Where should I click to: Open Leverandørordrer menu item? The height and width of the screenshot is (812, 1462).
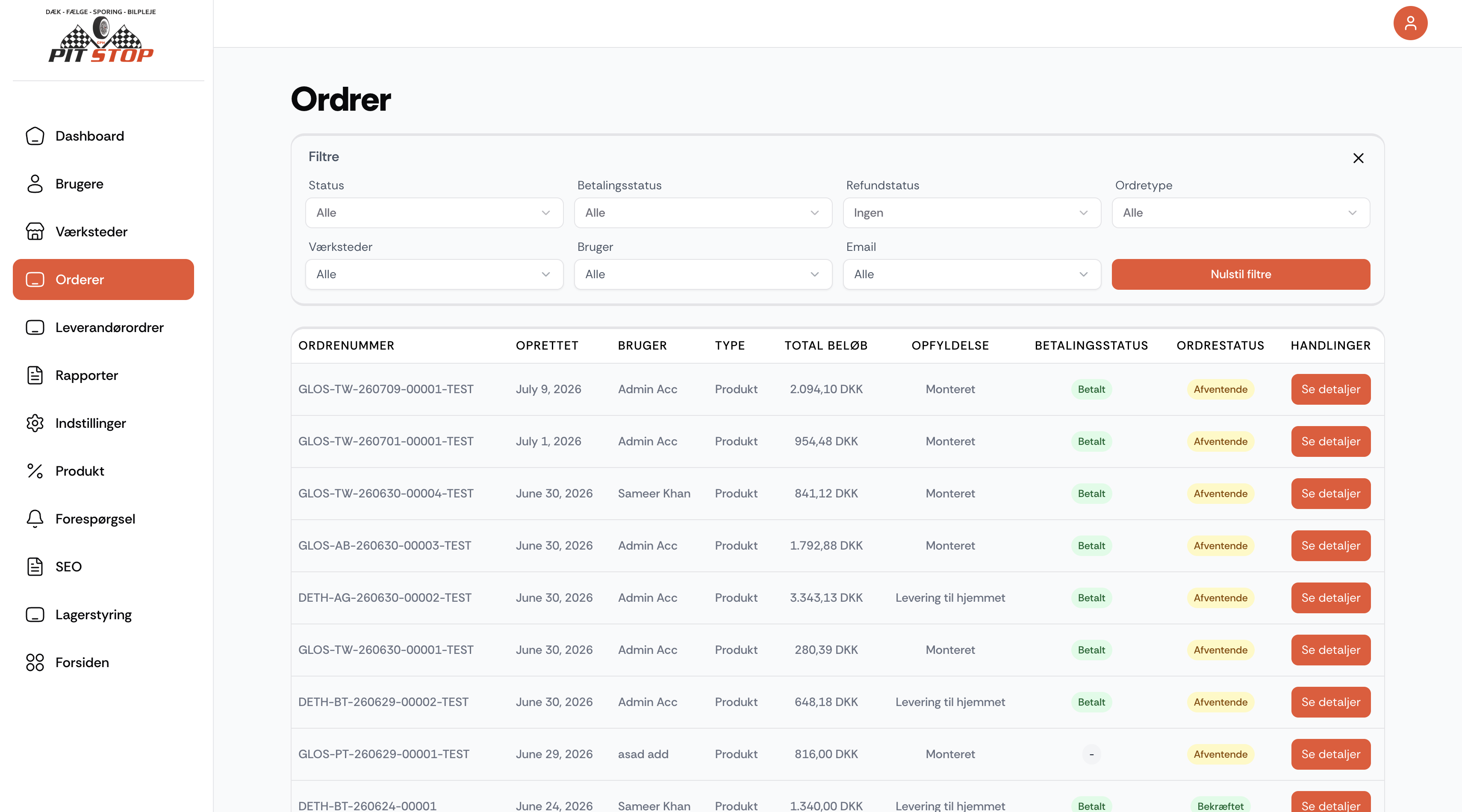point(103,327)
